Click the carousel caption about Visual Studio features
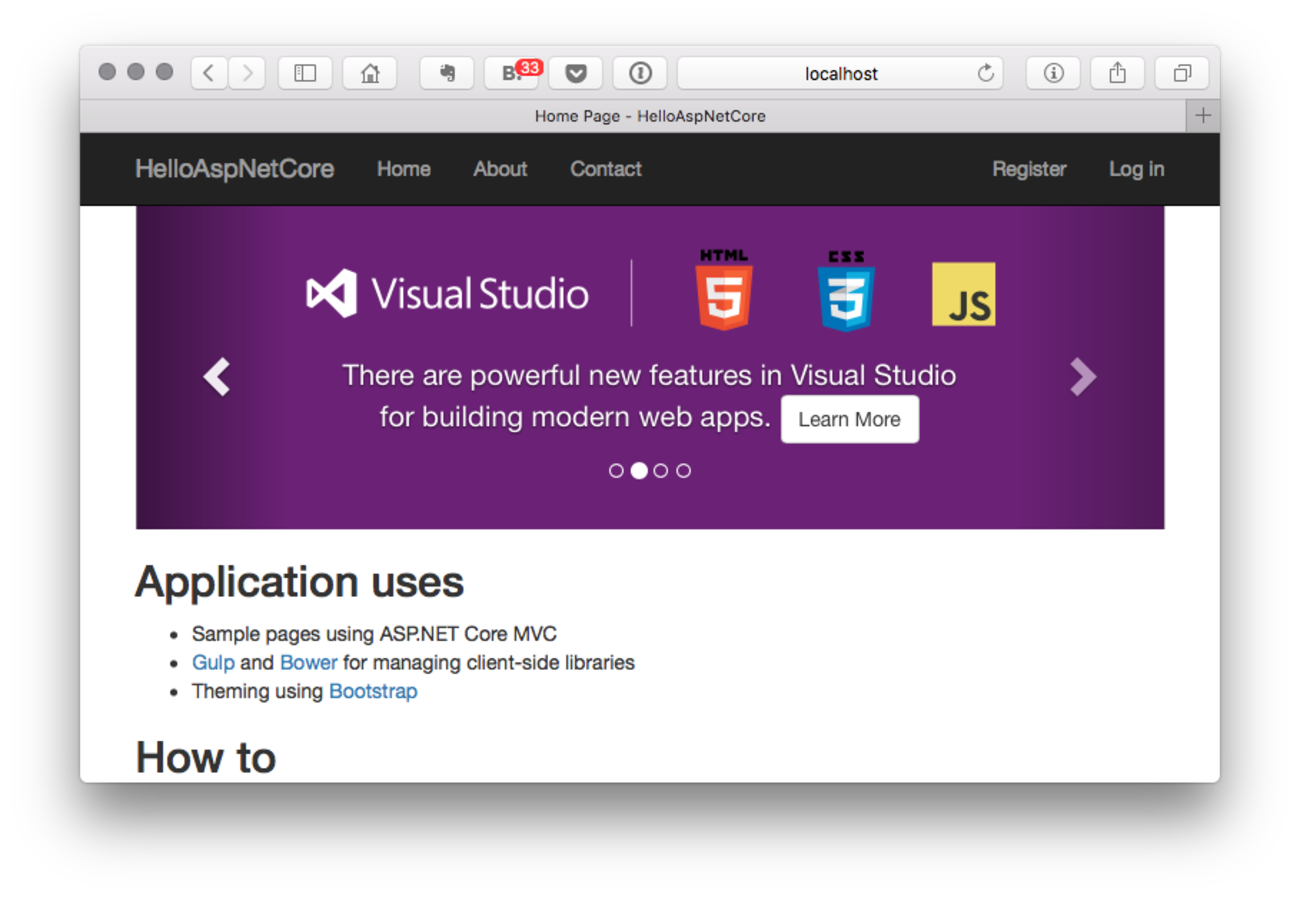 tap(649, 397)
